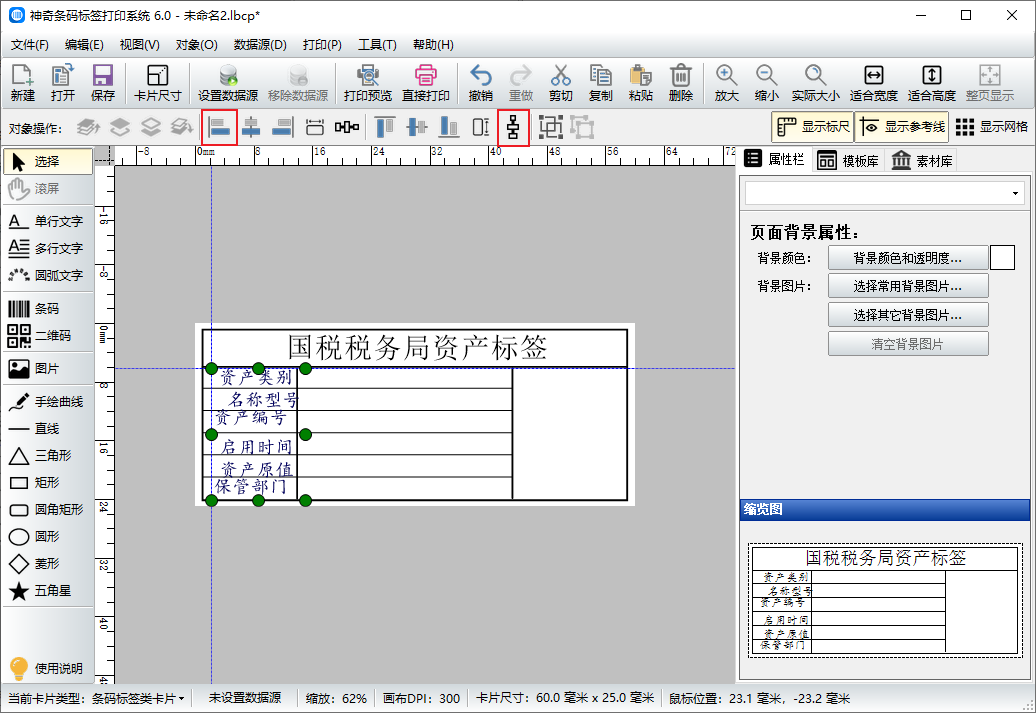
Task: Click the 背景颜色和透明度 button
Action: click(907, 258)
